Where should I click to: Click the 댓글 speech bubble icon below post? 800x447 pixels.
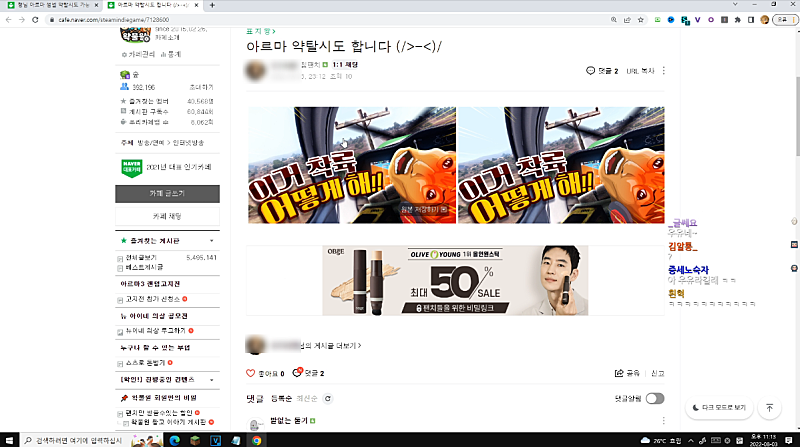pyautogui.click(x=297, y=373)
